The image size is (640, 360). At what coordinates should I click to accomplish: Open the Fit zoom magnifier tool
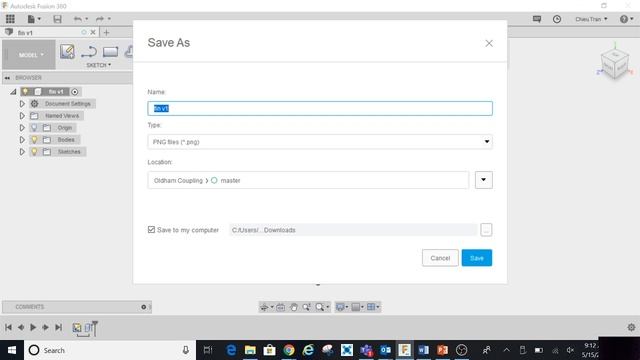[x=320, y=307]
